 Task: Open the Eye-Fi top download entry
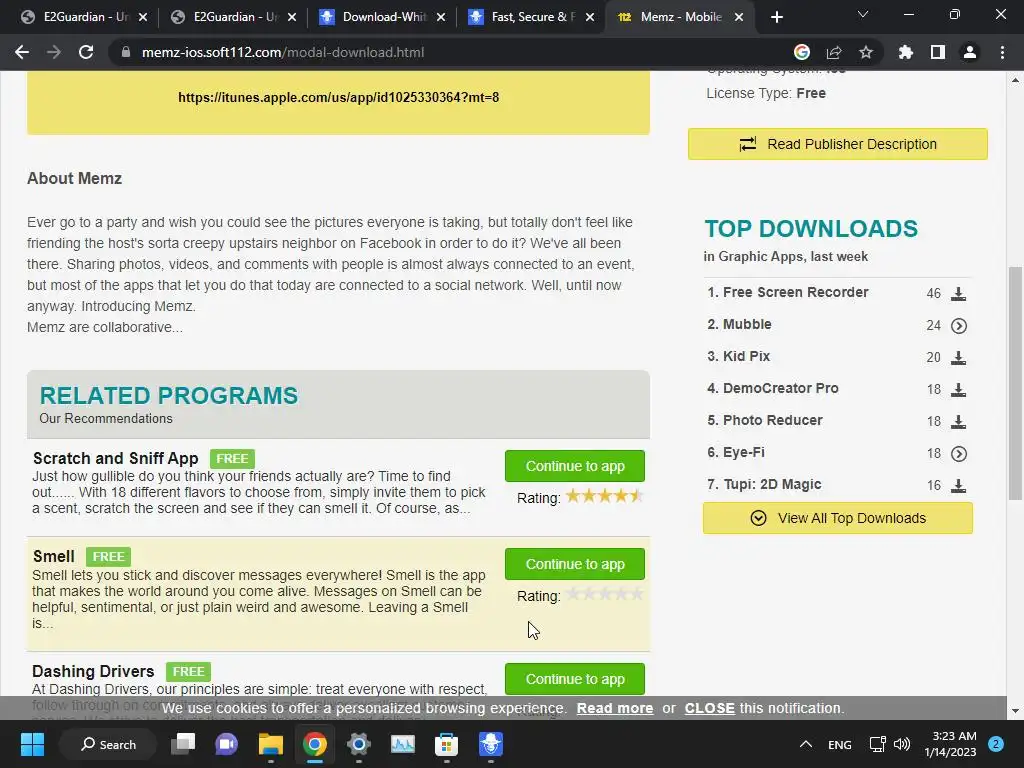[744, 453]
